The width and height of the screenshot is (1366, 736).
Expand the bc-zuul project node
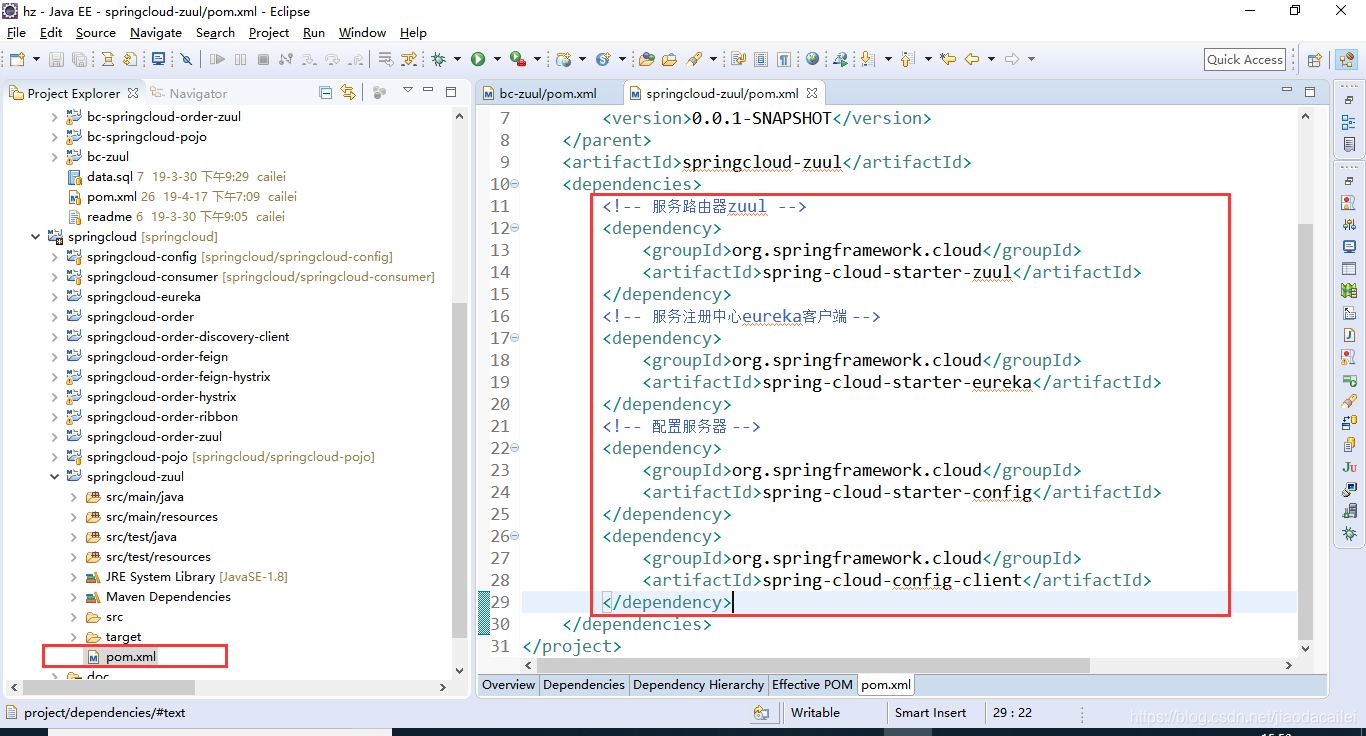point(54,157)
